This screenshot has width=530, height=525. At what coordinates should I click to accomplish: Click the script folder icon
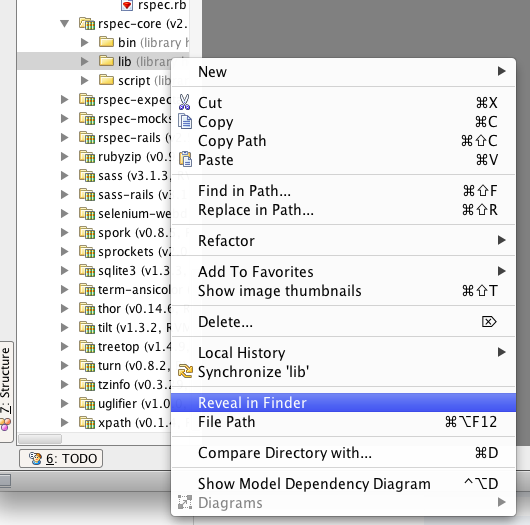[x=106, y=80]
